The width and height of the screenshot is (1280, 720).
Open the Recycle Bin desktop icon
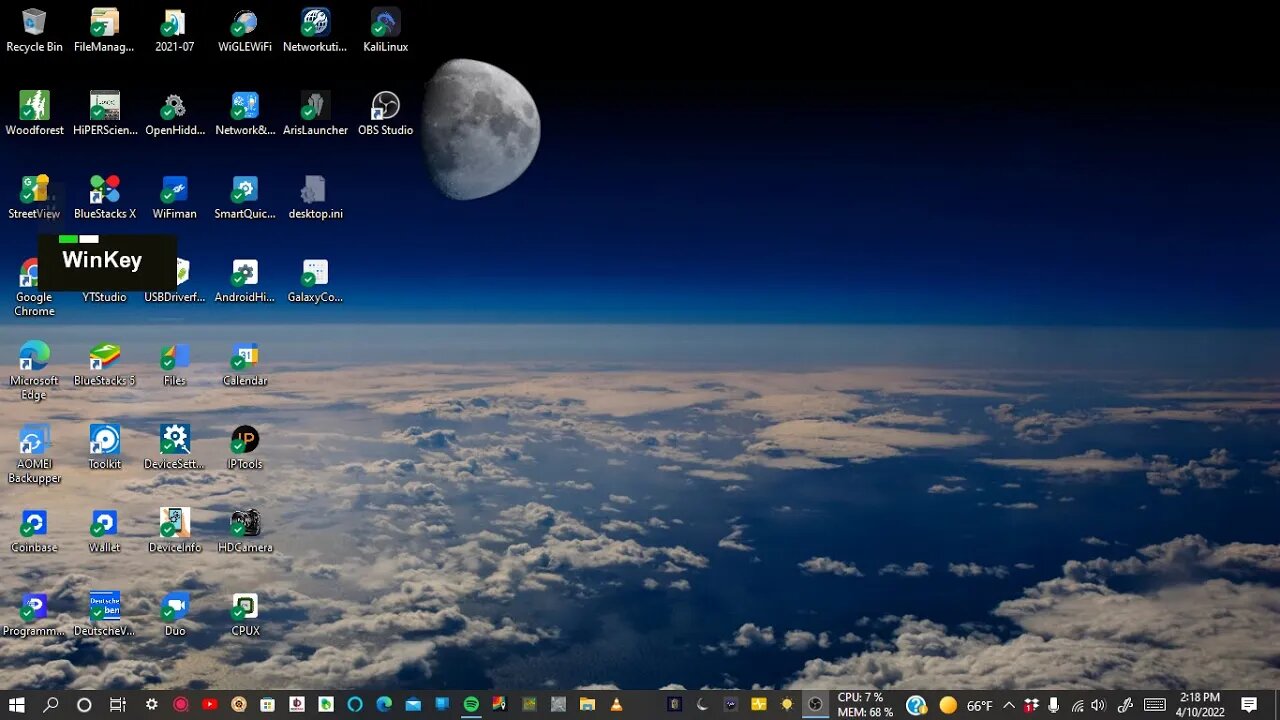(34, 30)
